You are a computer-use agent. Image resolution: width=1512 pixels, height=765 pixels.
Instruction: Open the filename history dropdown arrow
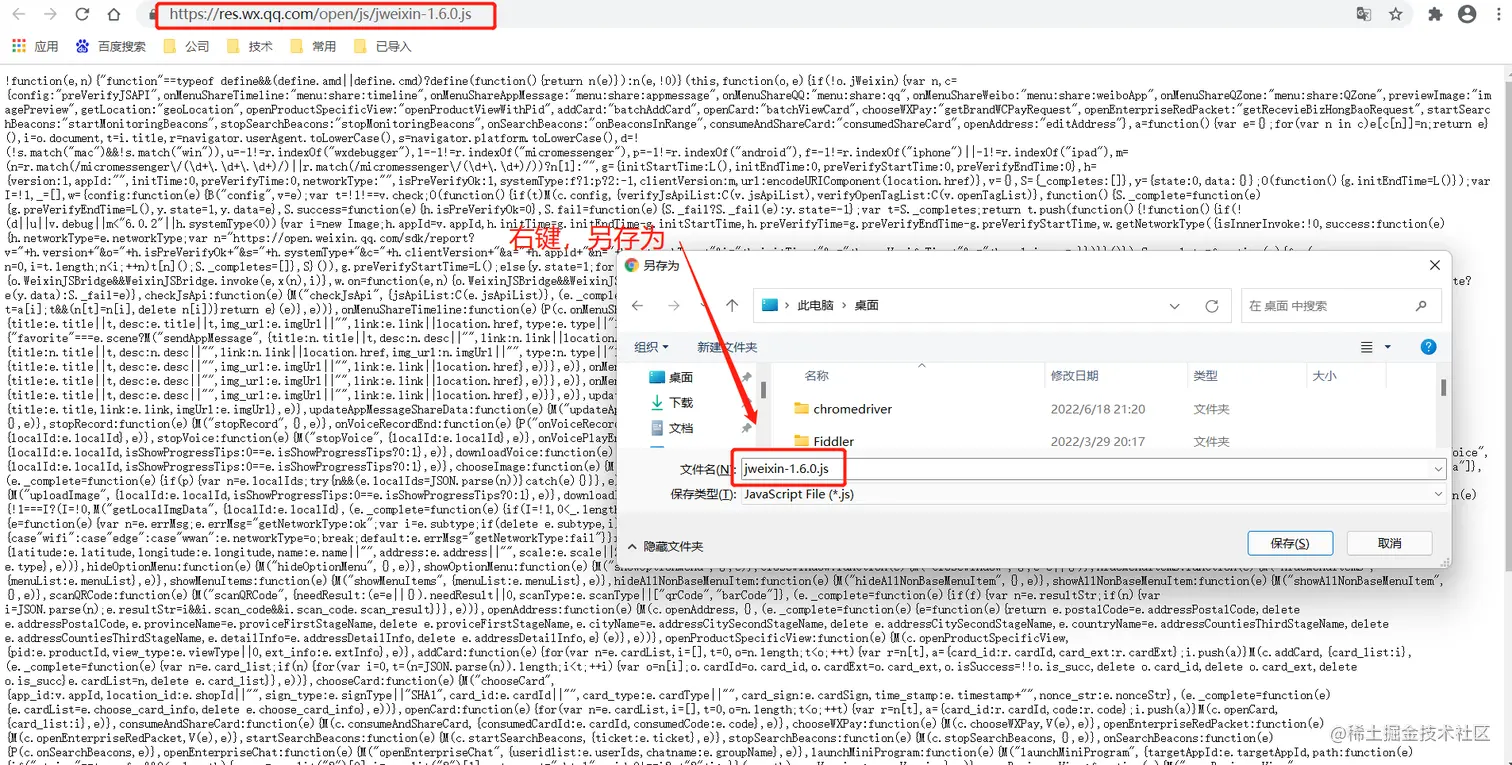[1438, 468]
